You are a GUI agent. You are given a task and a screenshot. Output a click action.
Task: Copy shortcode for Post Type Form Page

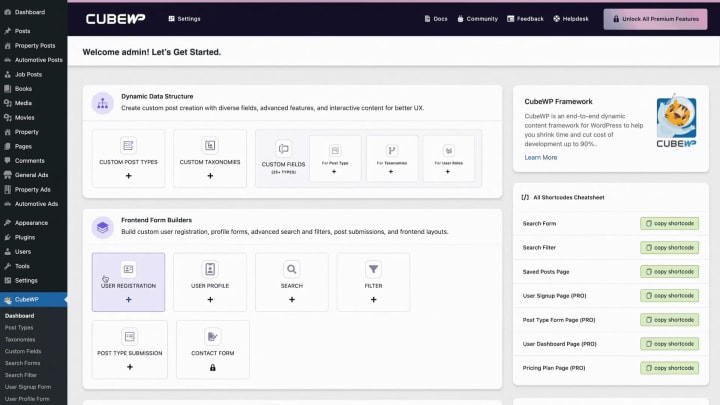tap(669, 320)
